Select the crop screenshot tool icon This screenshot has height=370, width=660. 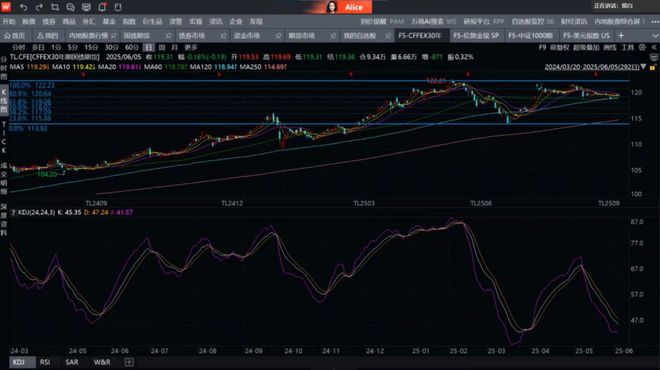[55, 7]
